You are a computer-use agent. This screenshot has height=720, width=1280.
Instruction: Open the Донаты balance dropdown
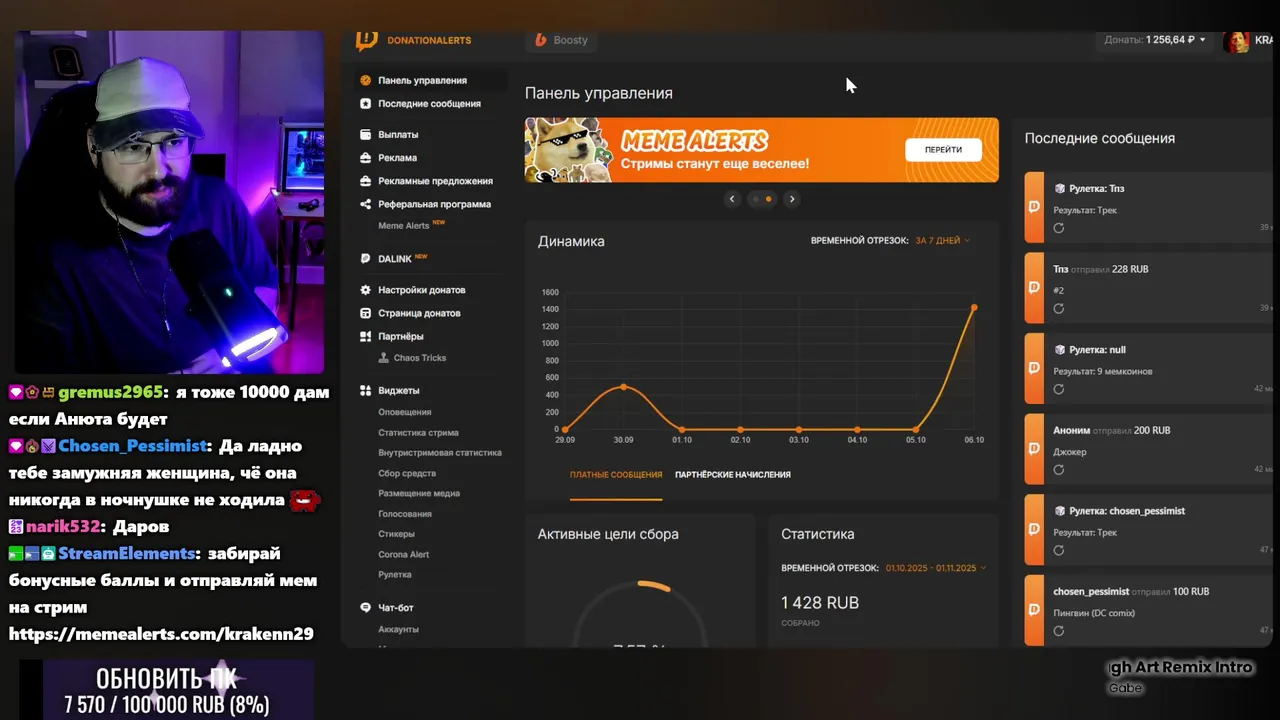coord(1155,40)
